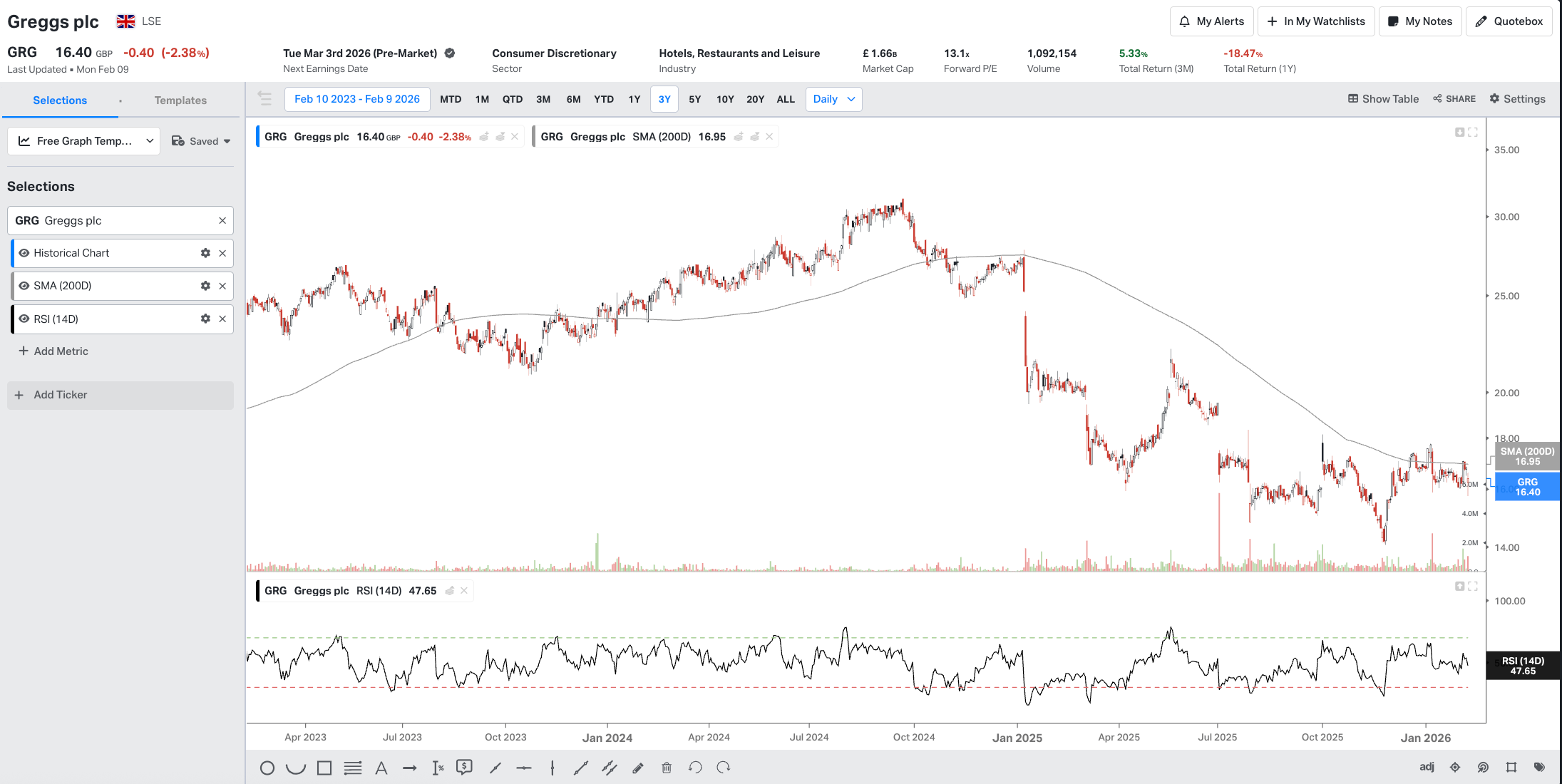Switch to the Templates tab

pyautogui.click(x=180, y=100)
